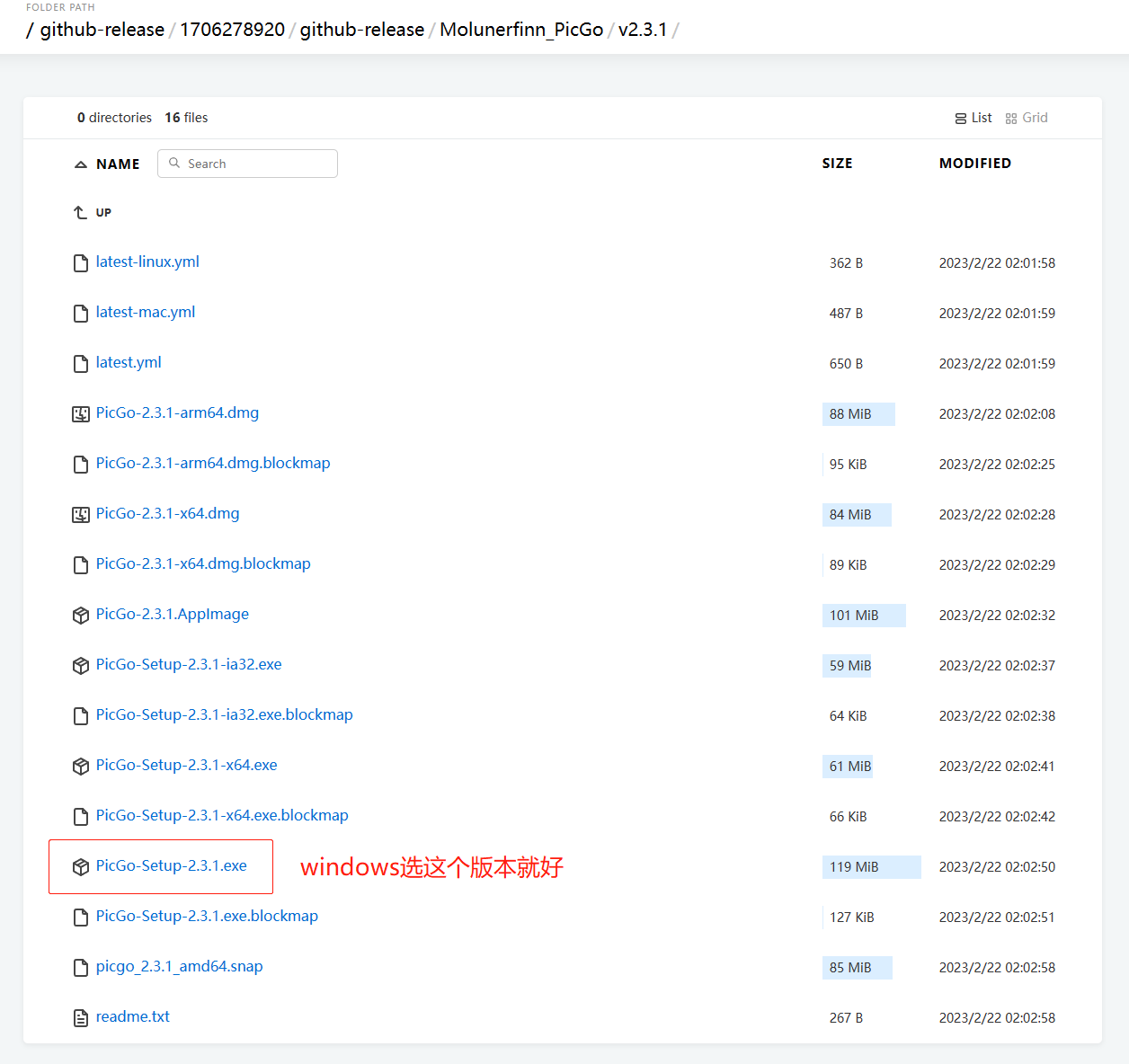Click the file icon beside PicGo-Setup-2.3.1-ia32.exe.blockmap
1129x1064 pixels.
coord(81,716)
